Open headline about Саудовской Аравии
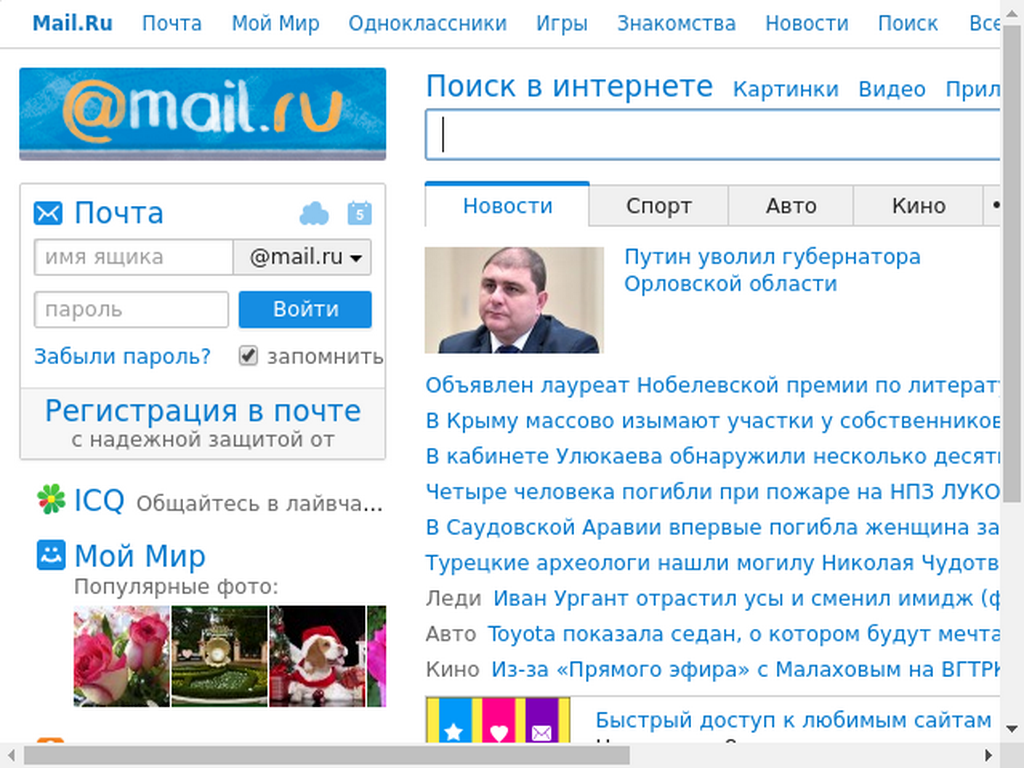Image resolution: width=1024 pixels, height=768 pixels. pos(712,527)
